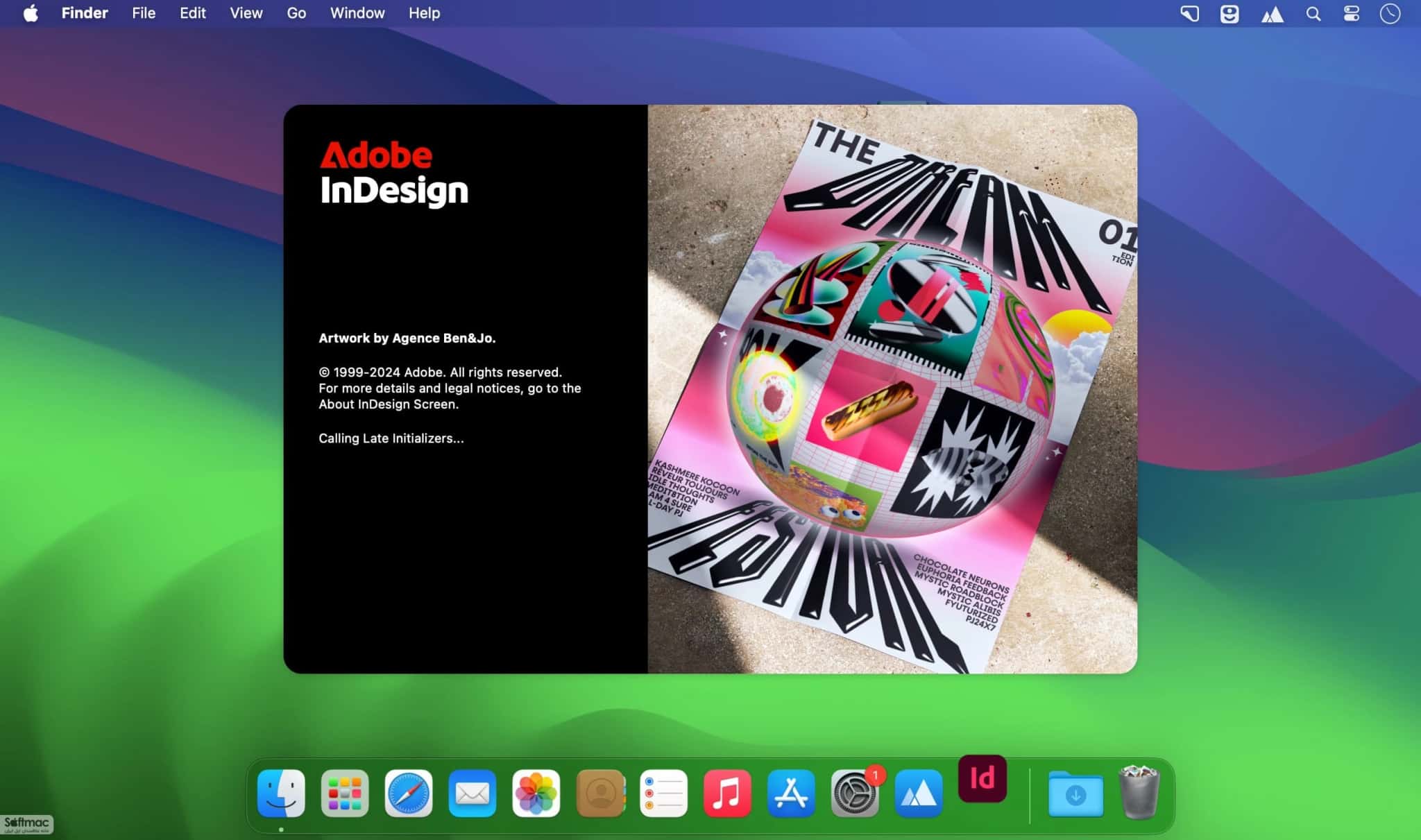Open Reminders from the Dock
The width and height of the screenshot is (1421, 840).
point(664,793)
